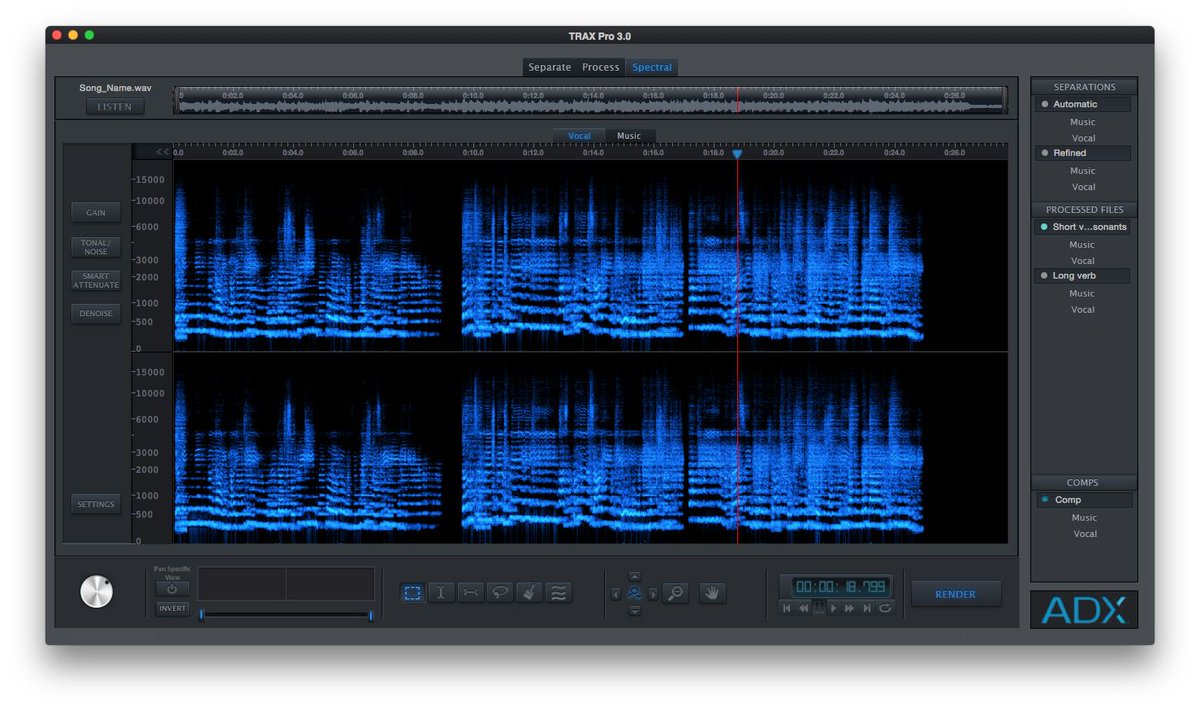Select Vocal under Long verb
Screen dimensions: 1200x710
1083,309
